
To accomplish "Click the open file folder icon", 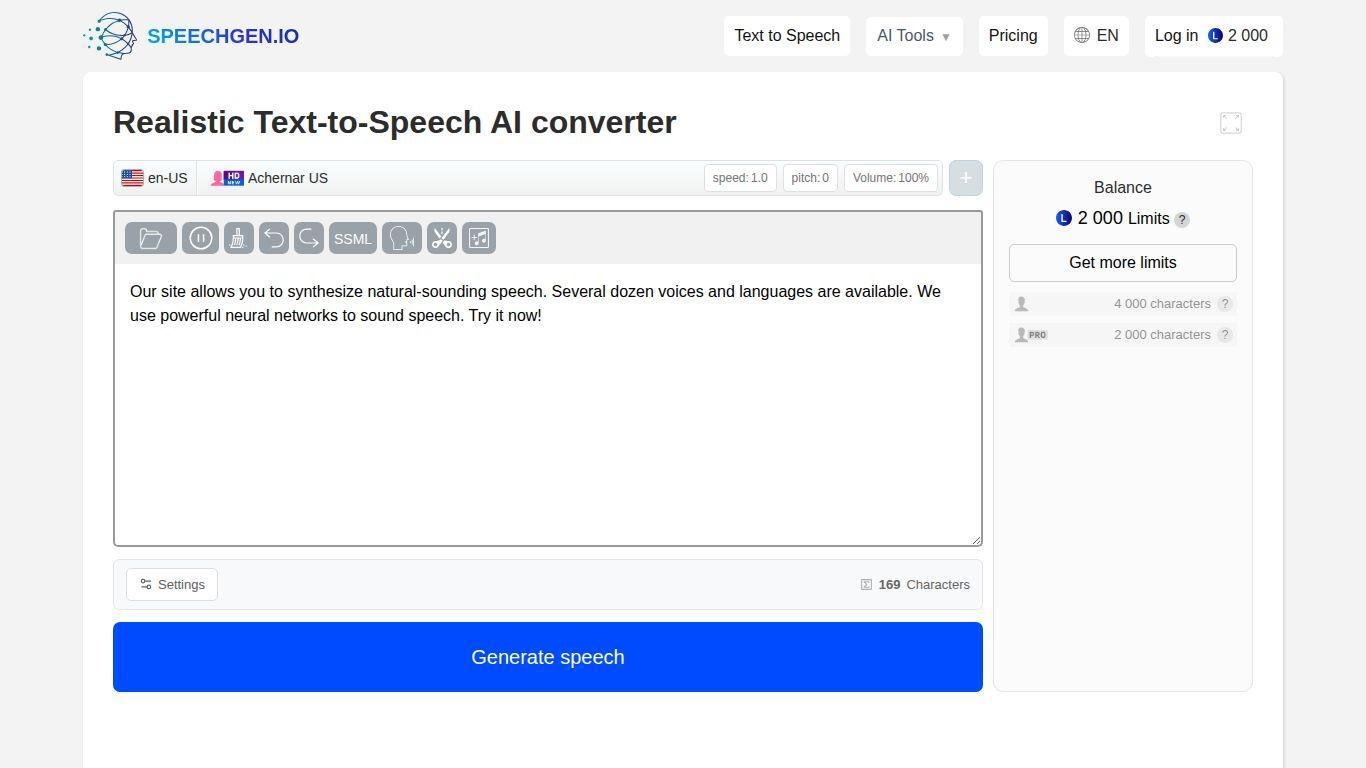I will 151,238.
